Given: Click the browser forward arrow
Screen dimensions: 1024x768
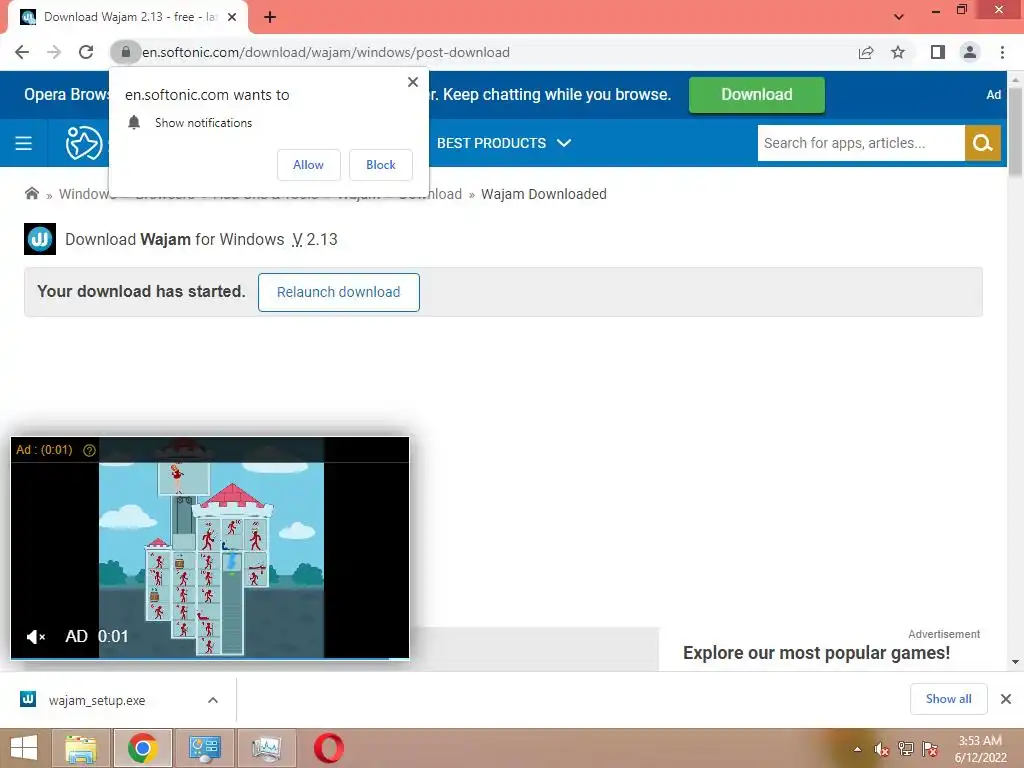Looking at the screenshot, I should pos(54,52).
